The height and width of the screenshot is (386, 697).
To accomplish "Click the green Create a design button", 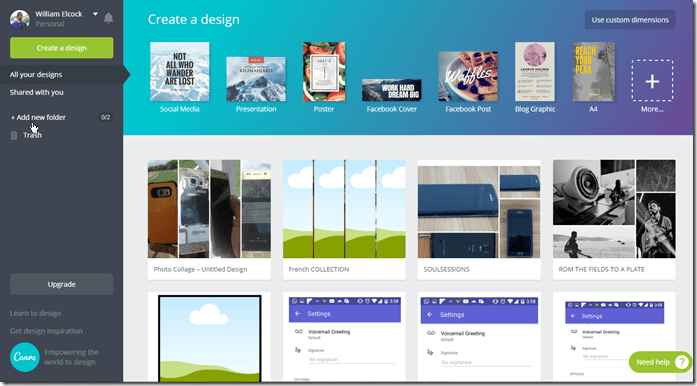I will coord(62,48).
